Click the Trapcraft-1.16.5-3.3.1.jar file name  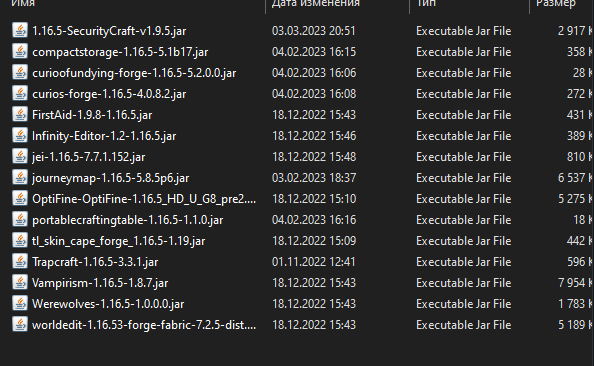(x=95, y=262)
